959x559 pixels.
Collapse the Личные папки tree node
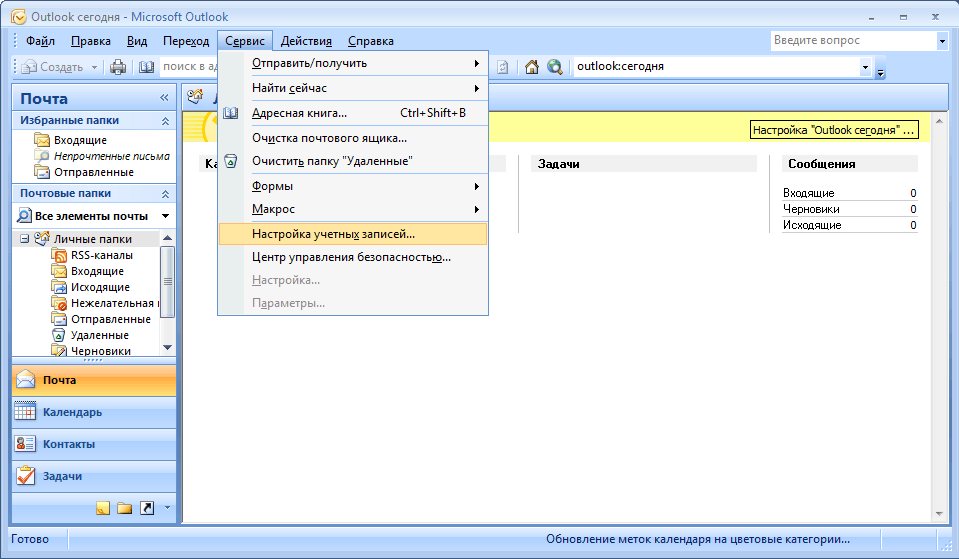click(23, 239)
